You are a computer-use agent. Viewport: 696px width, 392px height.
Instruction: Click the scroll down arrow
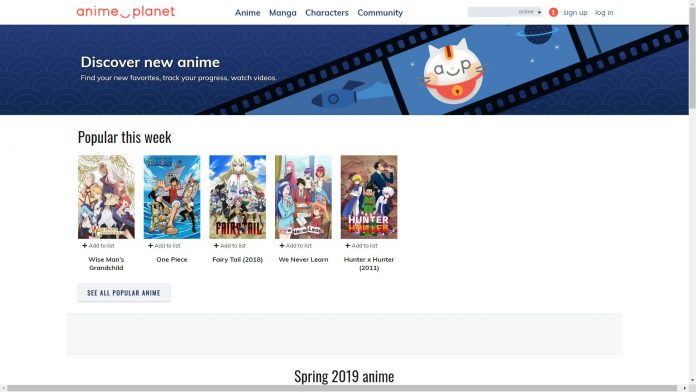pyautogui.click(x=692, y=381)
